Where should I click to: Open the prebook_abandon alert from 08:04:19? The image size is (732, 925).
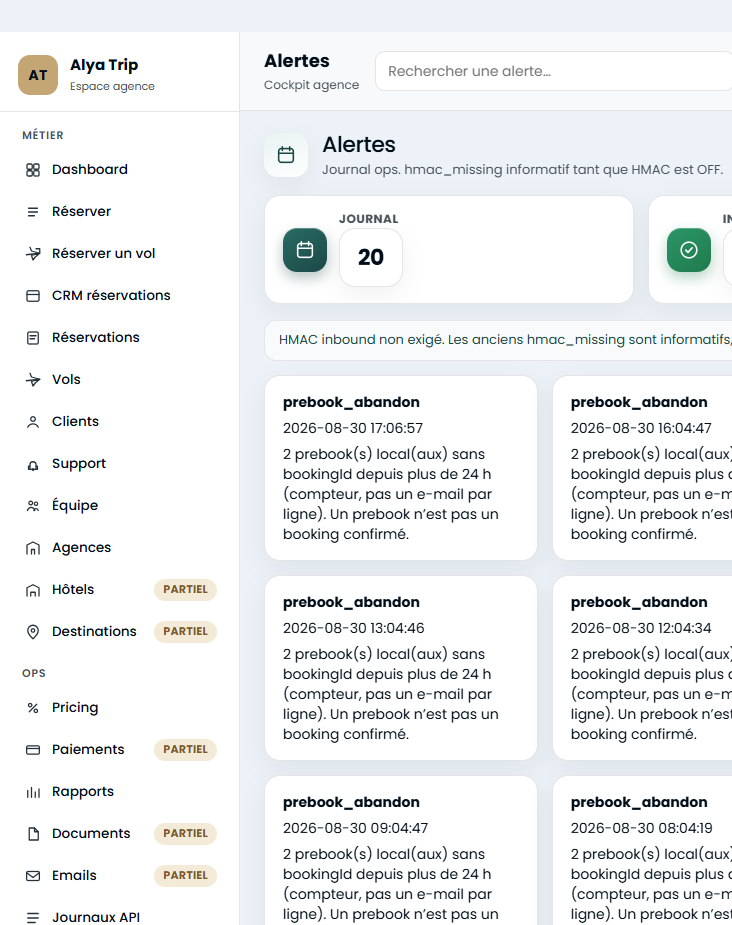tap(642, 851)
